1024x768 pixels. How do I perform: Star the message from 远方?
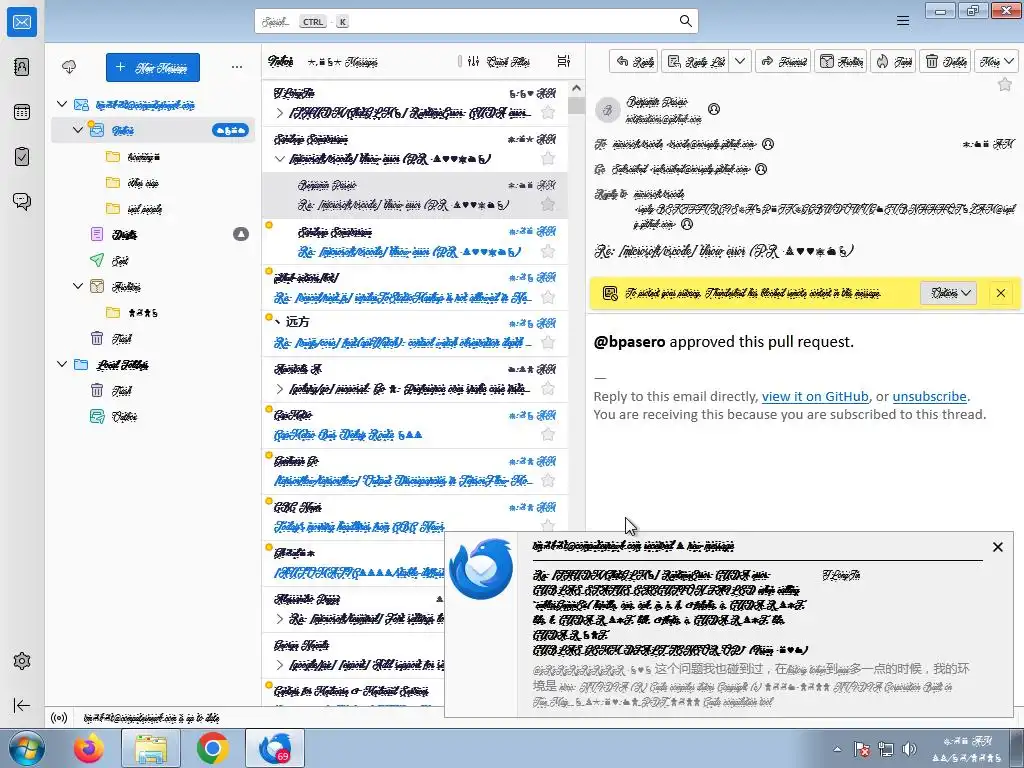(548, 342)
